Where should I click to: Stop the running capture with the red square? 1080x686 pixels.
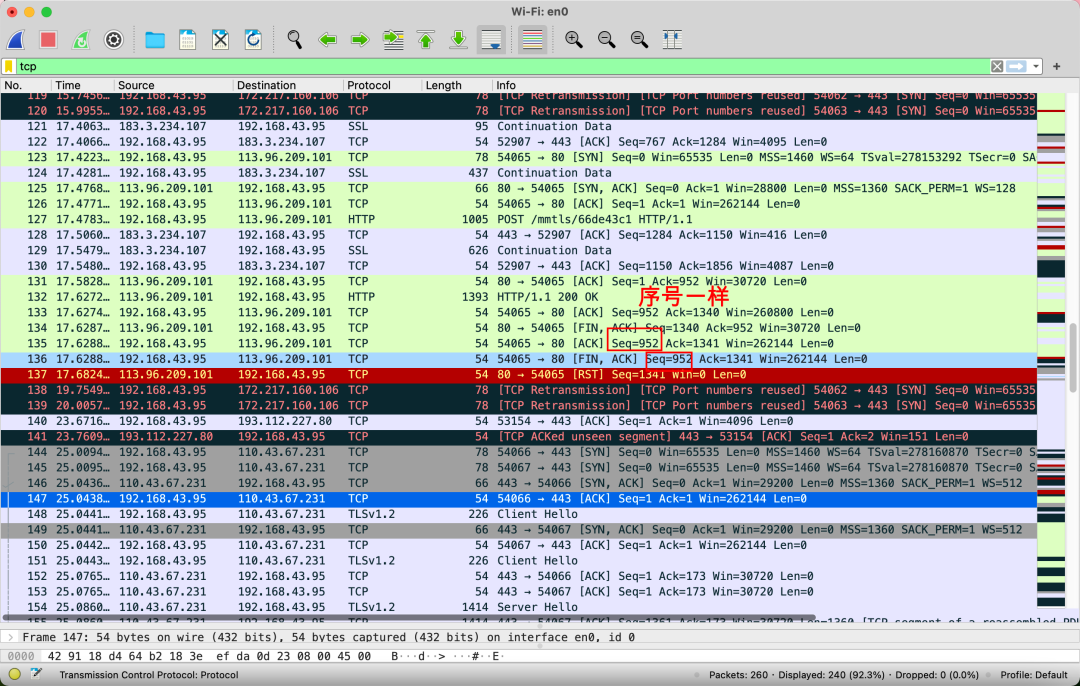48,40
